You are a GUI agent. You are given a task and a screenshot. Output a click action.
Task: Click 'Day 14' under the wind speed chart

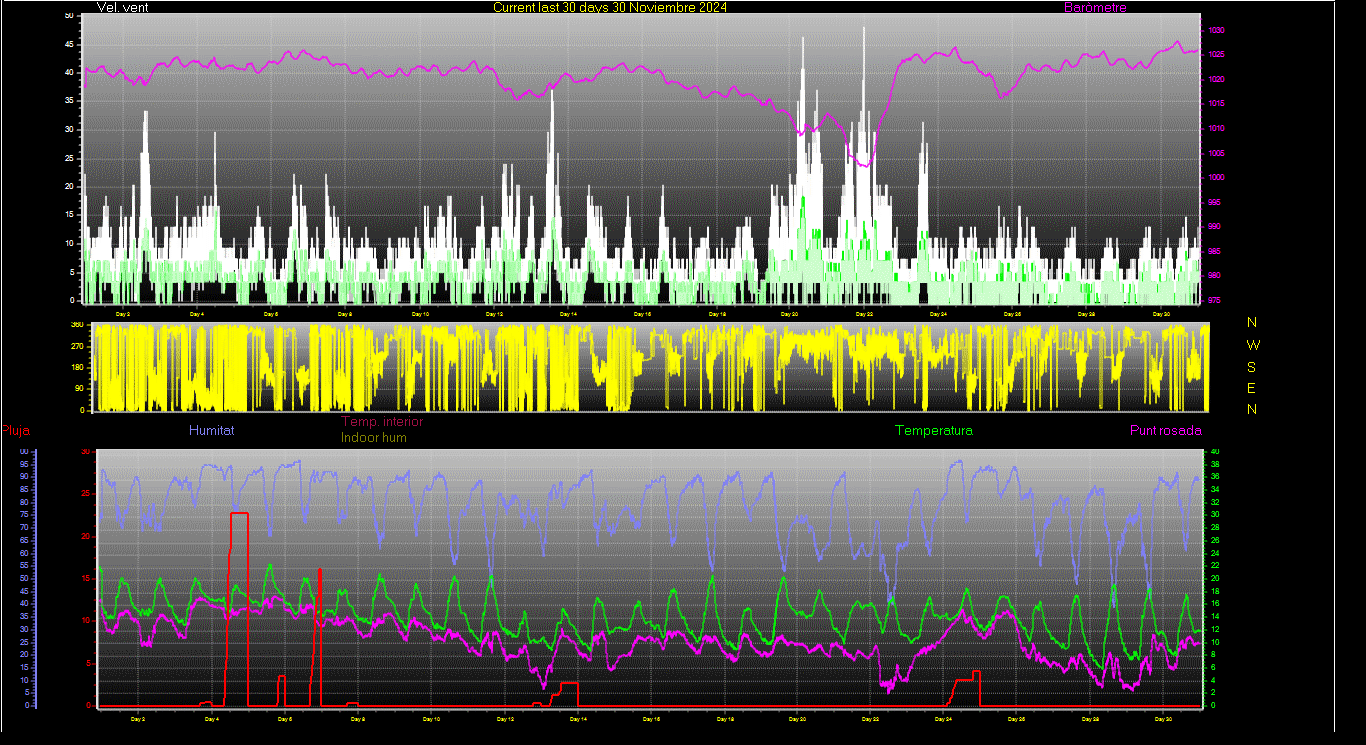568,314
